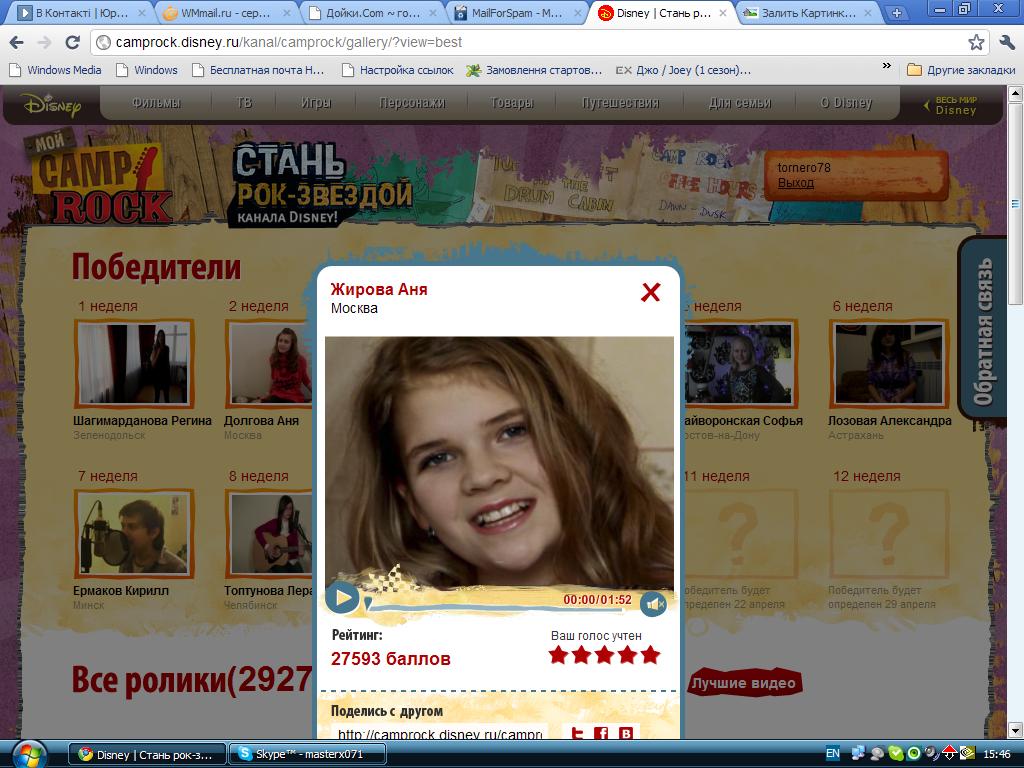The height and width of the screenshot is (768, 1024).
Task: Expand the Весь мир Disney selector
Action: point(951,105)
